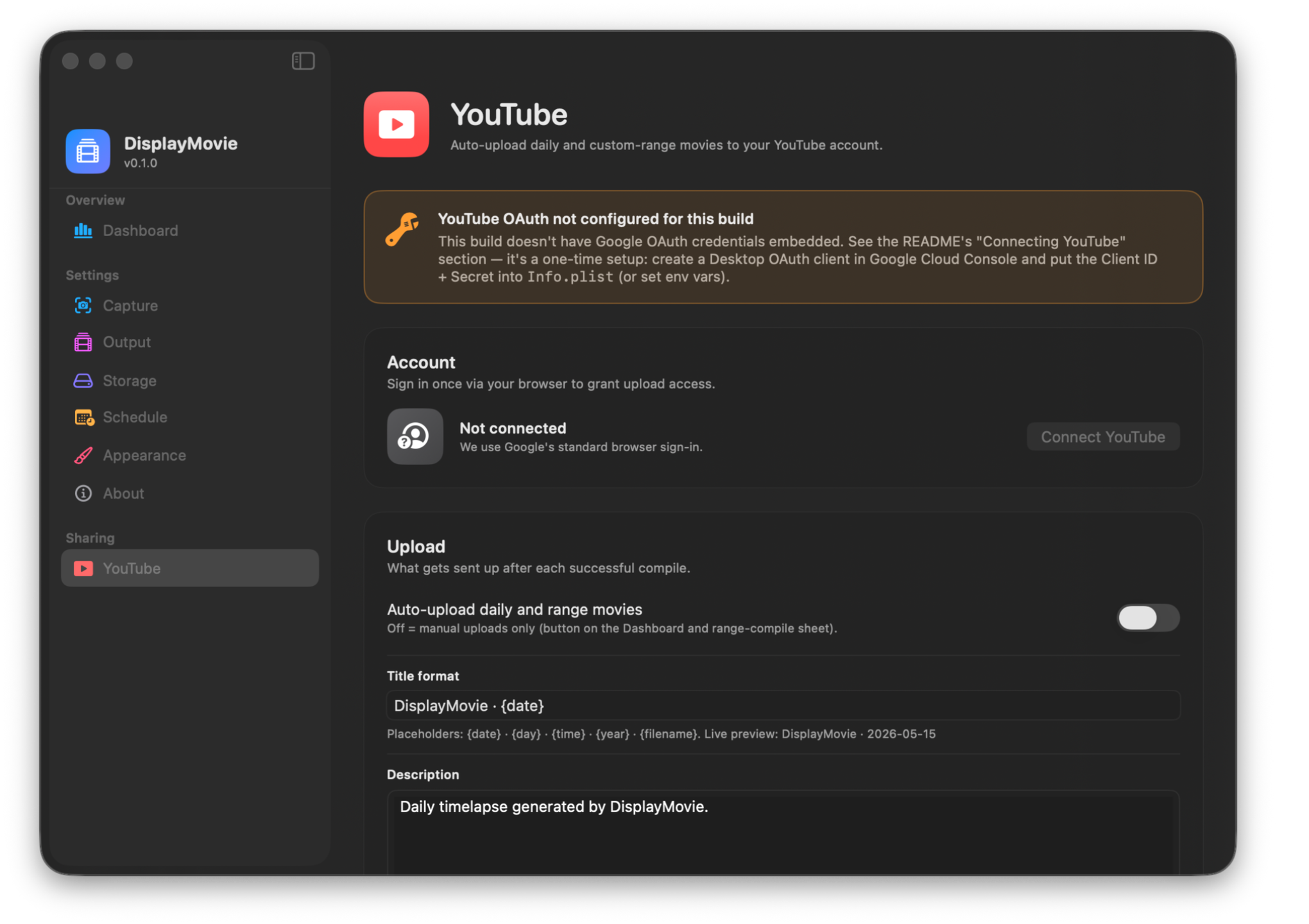The width and height of the screenshot is (1309, 924).
Task: Enable auto-upload daily and range movies
Action: (1147, 618)
